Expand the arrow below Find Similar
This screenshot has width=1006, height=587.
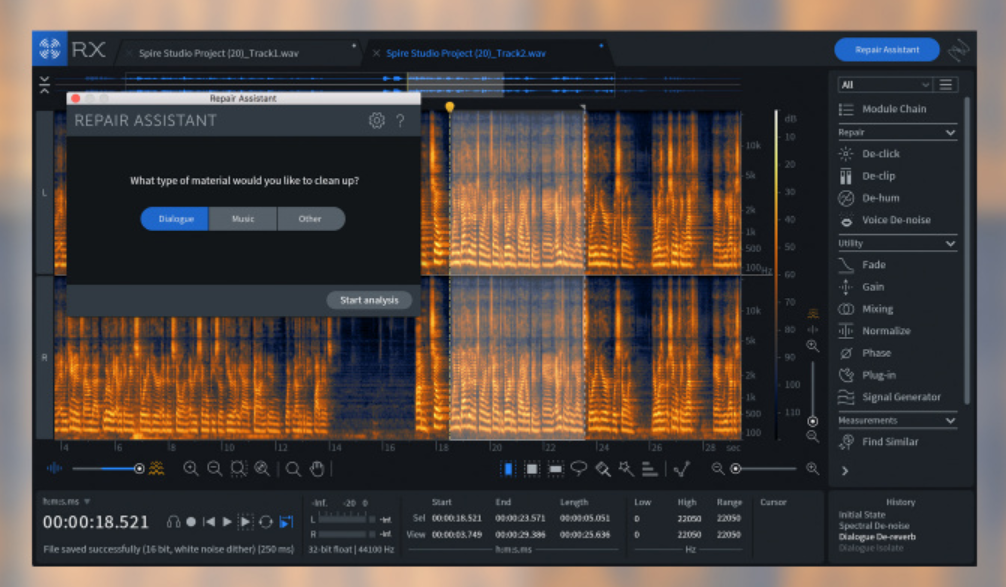845,471
